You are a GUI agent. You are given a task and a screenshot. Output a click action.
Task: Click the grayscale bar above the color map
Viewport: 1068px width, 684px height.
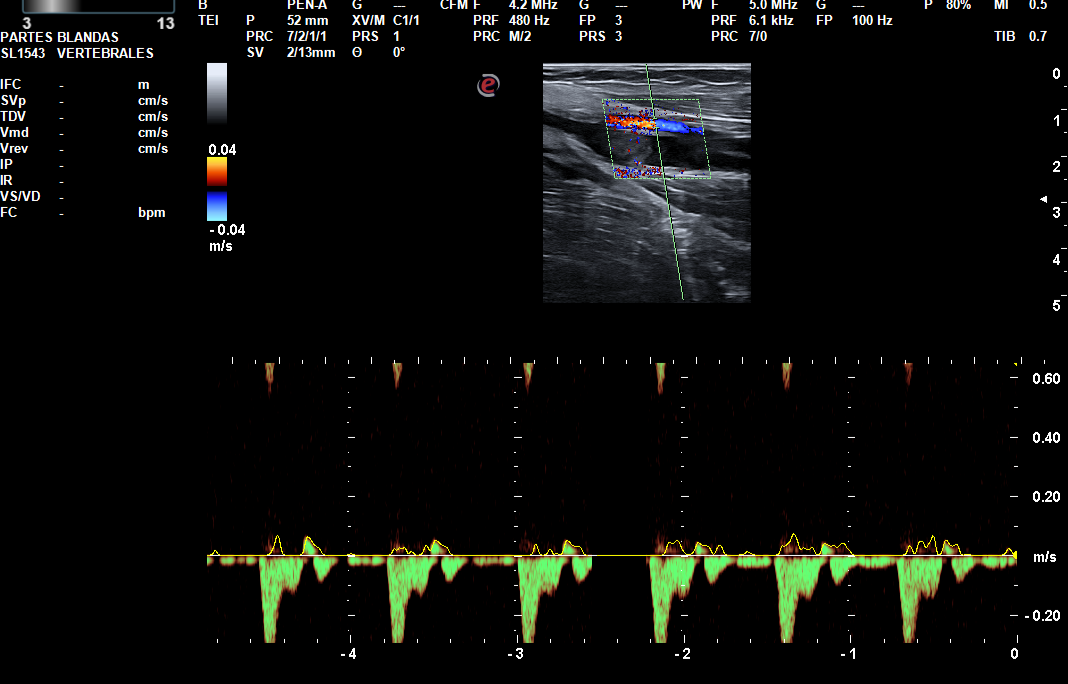click(217, 93)
